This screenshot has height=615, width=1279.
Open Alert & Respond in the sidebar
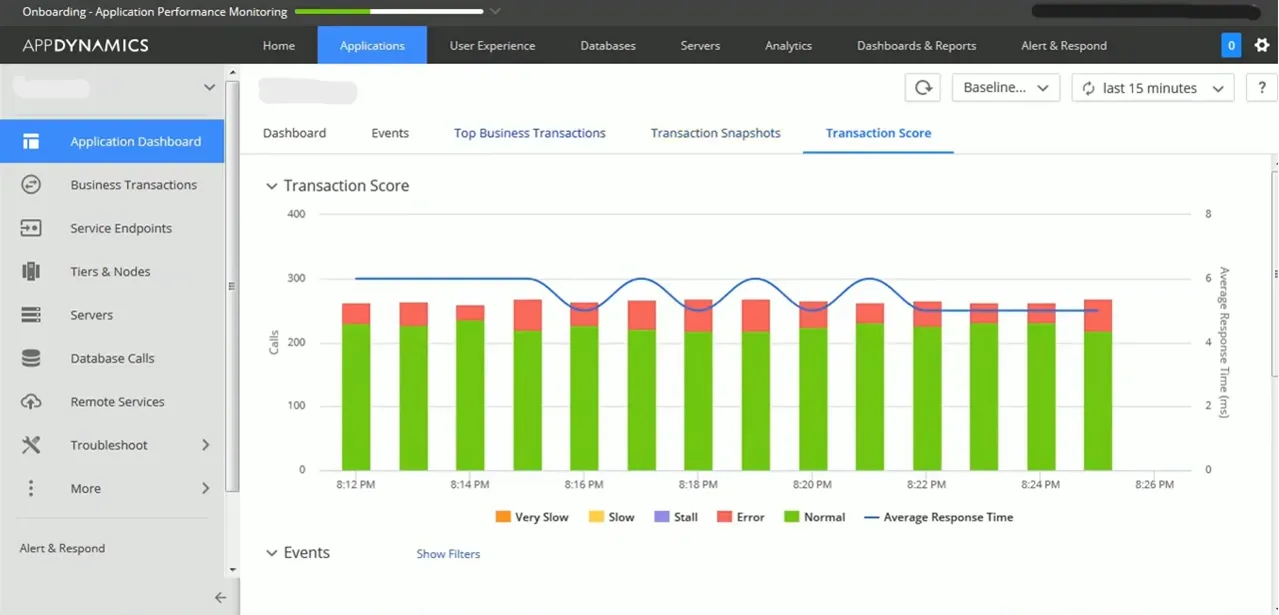pos(62,548)
